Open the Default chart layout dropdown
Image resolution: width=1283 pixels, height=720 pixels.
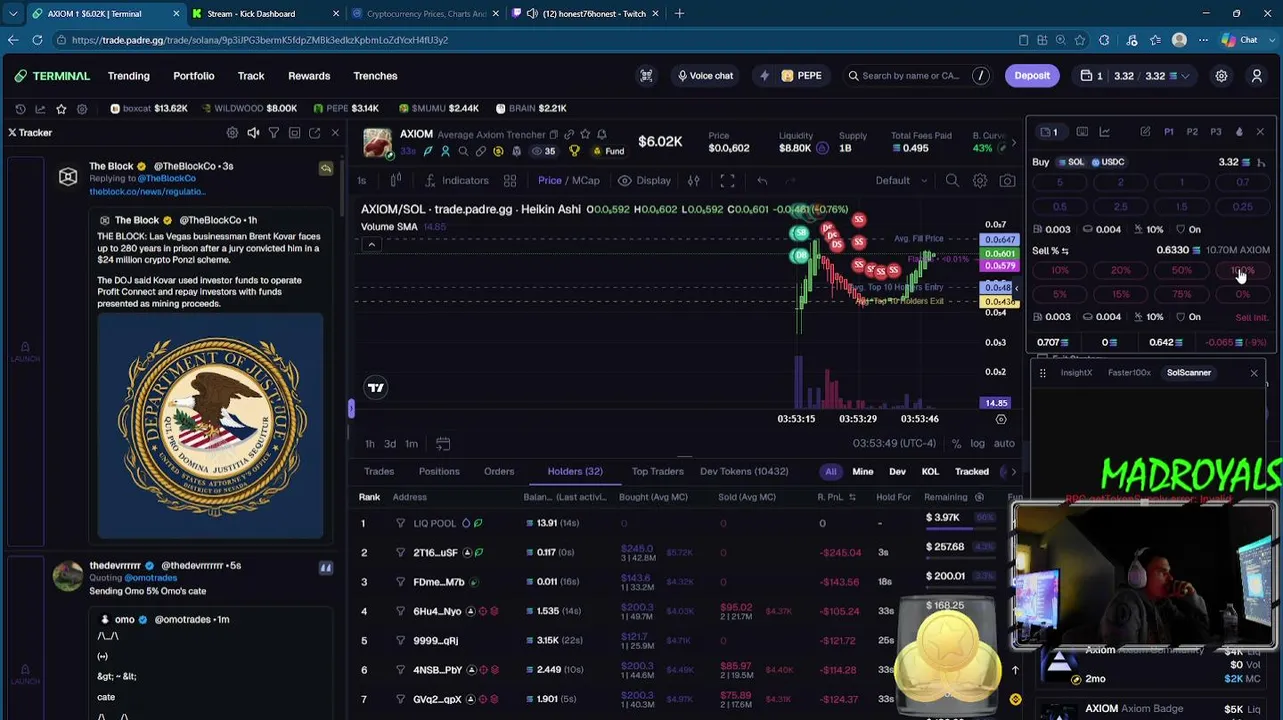point(900,181)
